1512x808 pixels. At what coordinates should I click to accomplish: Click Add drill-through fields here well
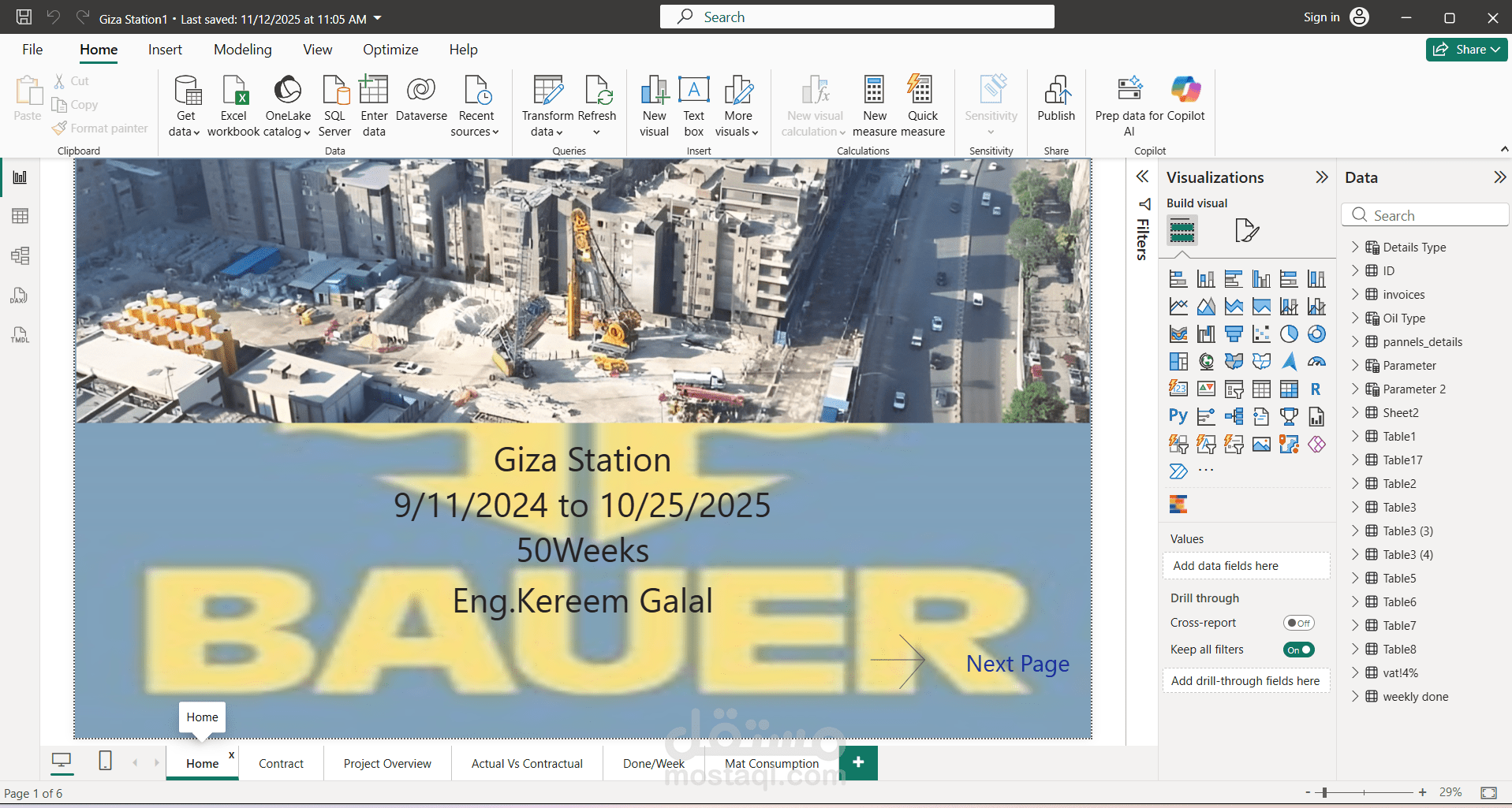click(1246, 681)
